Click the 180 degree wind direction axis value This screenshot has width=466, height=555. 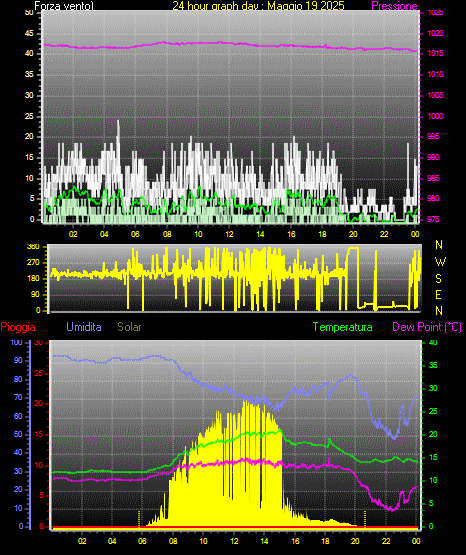click(34, 279)
